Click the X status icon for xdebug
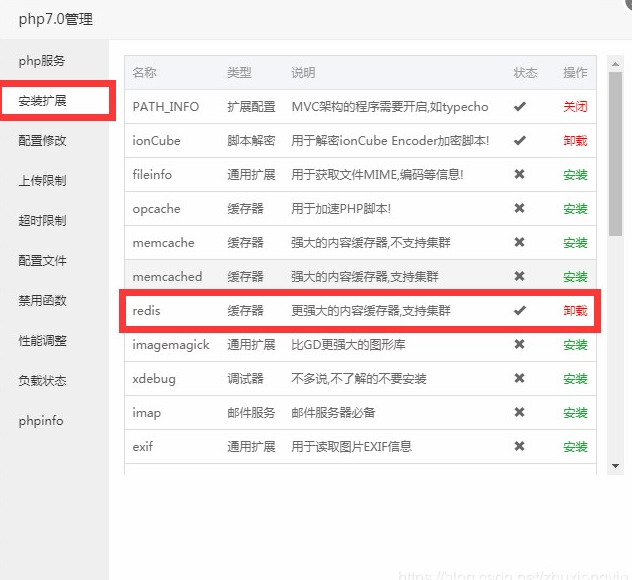632x580 pixels. point(519,379)
